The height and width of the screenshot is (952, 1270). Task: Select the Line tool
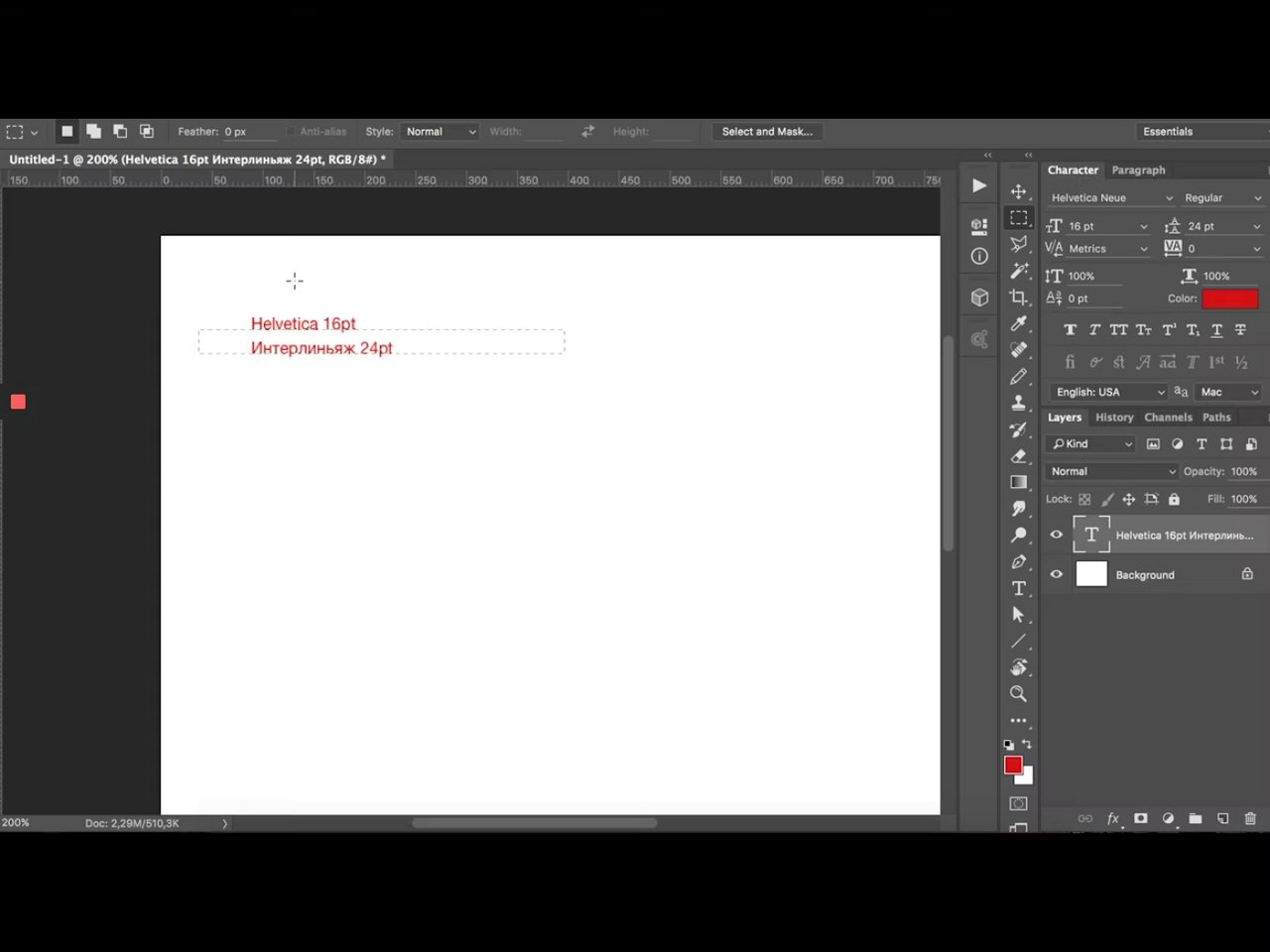(x=1018, y=641)
